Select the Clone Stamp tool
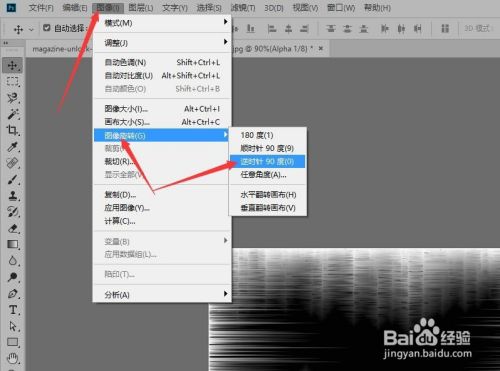This screenshot has height=371, width=500. [12, 196]
